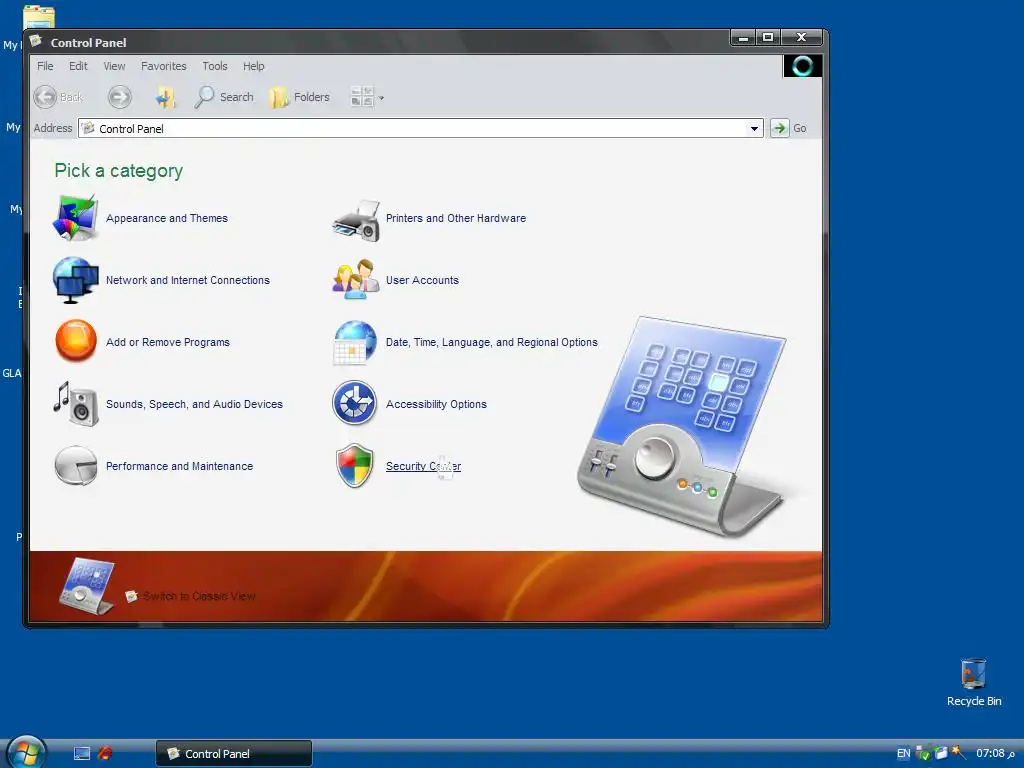1024x768 pixels.
Task: Open the Accessibility Options text link
Action: [x=436, y=404]
